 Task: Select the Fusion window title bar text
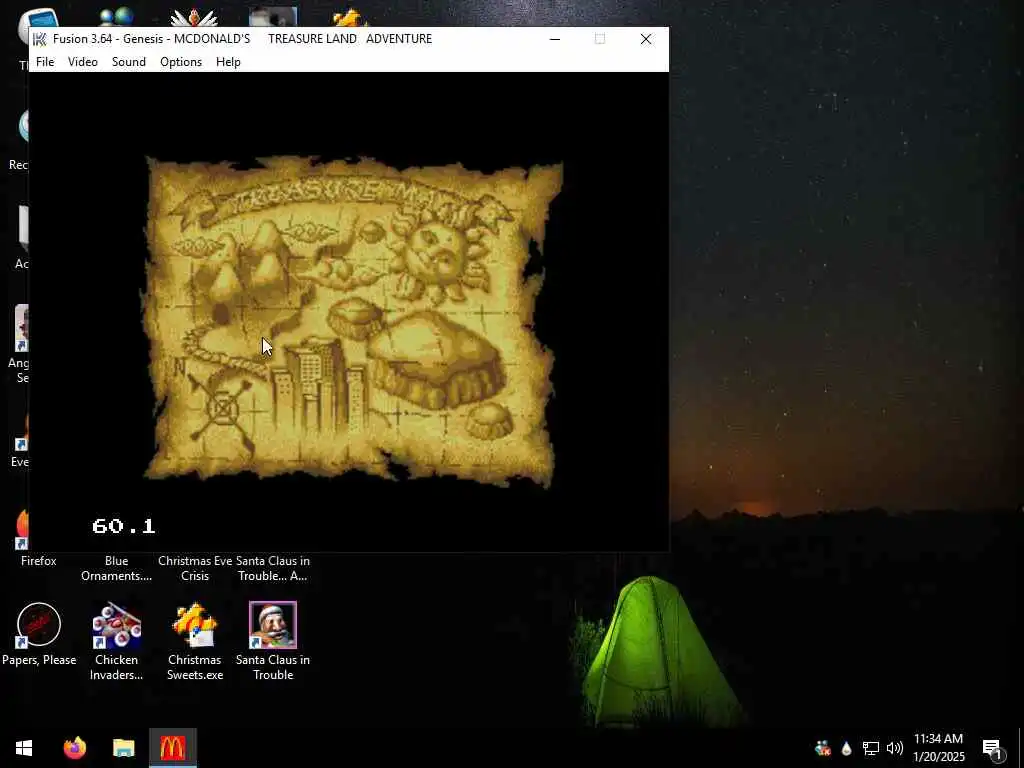[242, 39]
